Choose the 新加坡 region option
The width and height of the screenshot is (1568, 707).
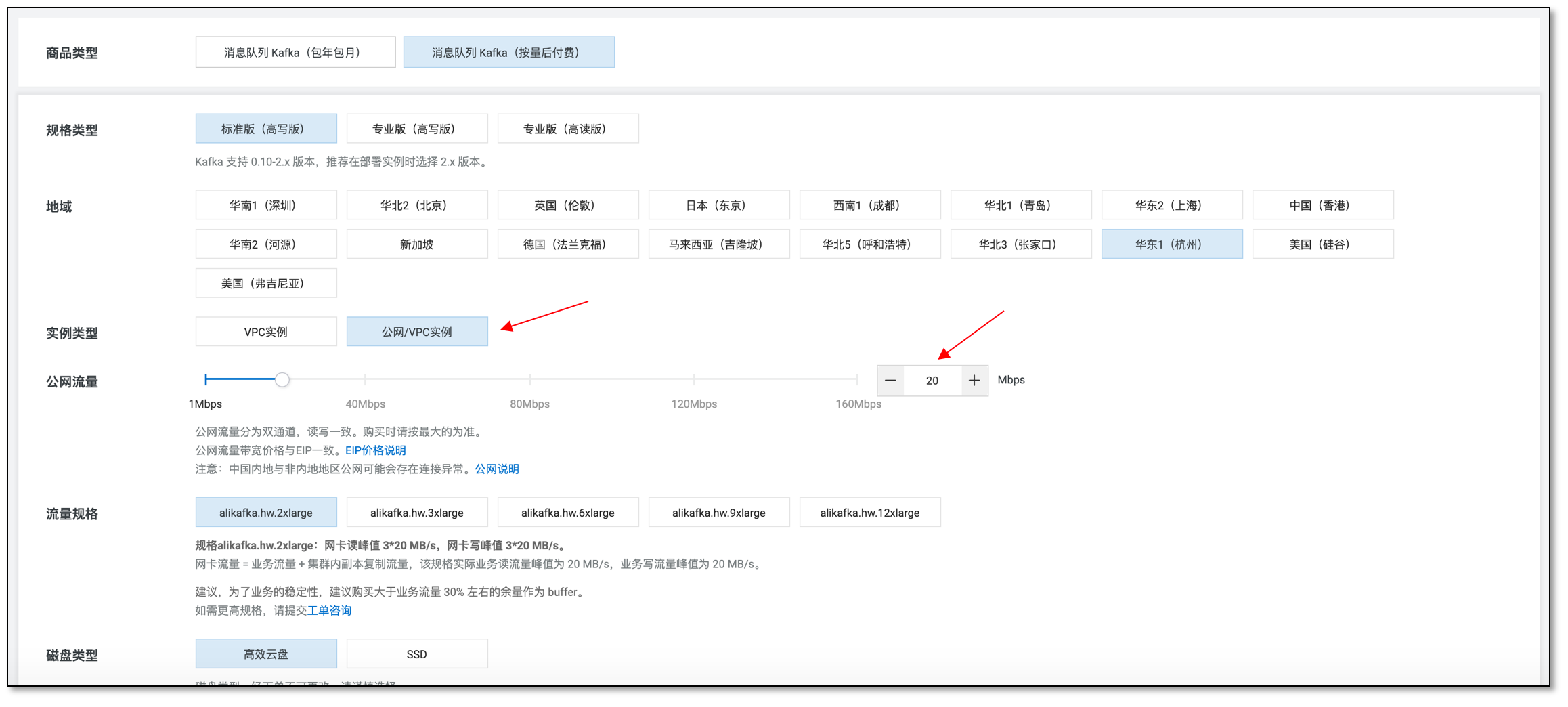pos(416,244)
